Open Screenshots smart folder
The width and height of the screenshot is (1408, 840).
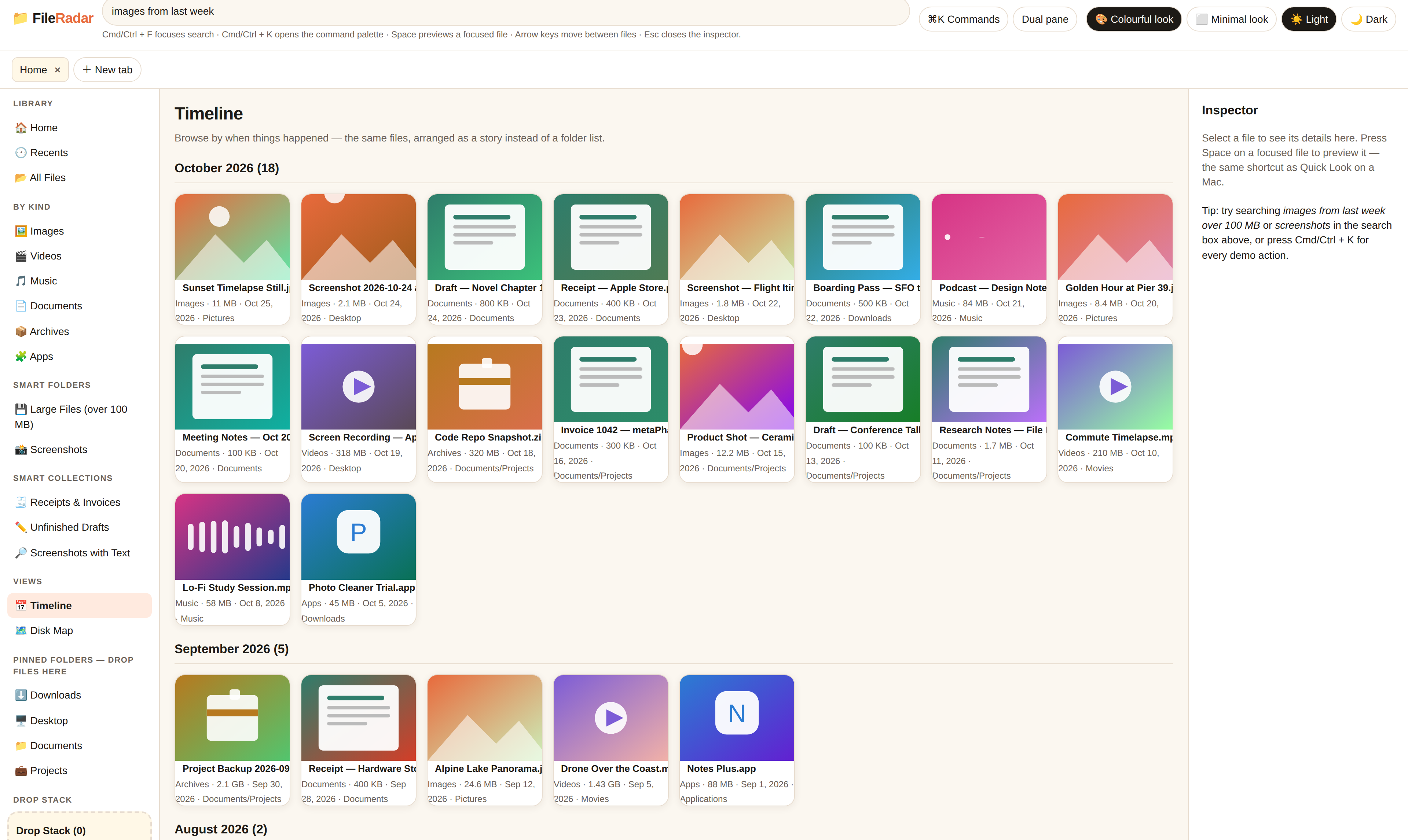click(x=79, y=449)
